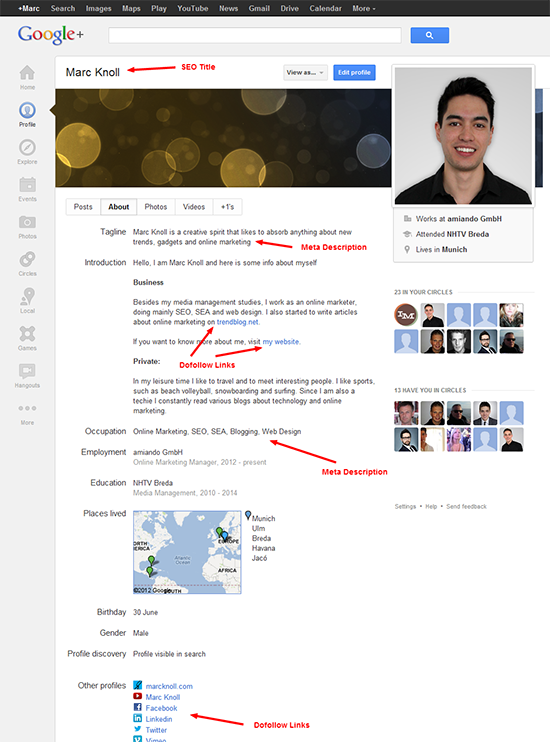Open Calendar in the top bar

[x=326, y=8]
